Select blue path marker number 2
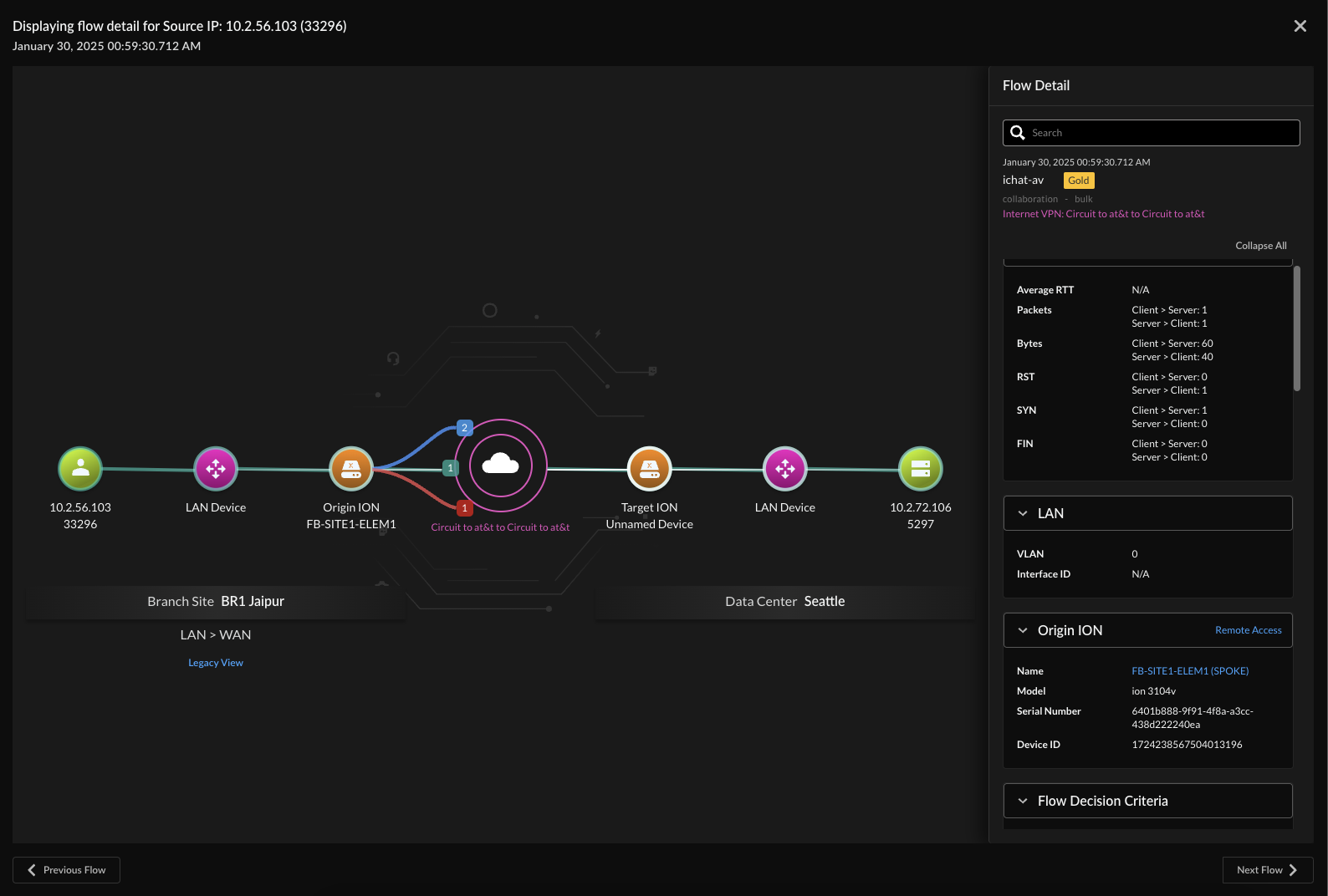Image resolution: width=1328 pixels, height=896 pixels. coord(465,428)
